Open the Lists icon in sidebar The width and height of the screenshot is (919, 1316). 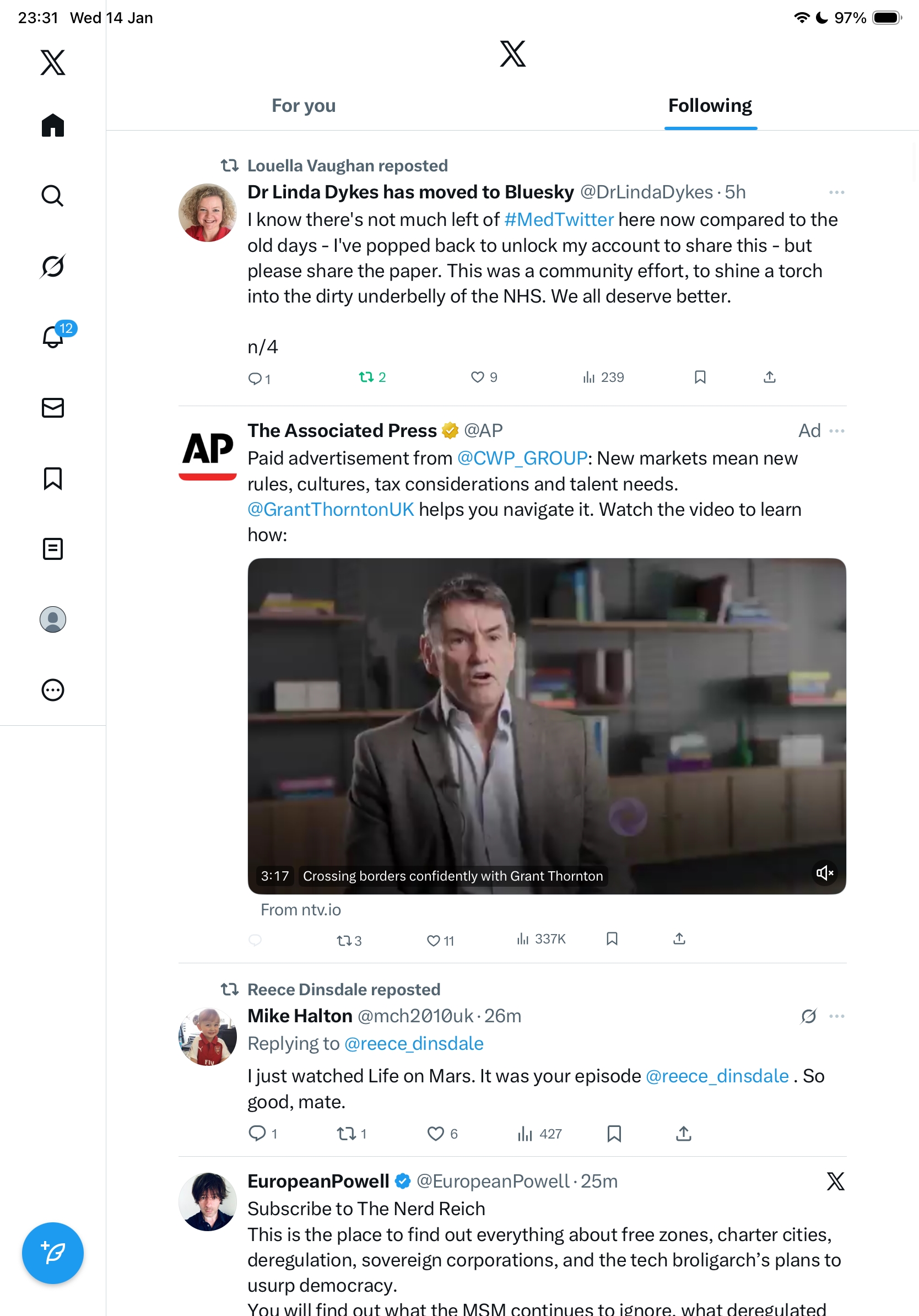pyautogui.click(x=53, y=548)
